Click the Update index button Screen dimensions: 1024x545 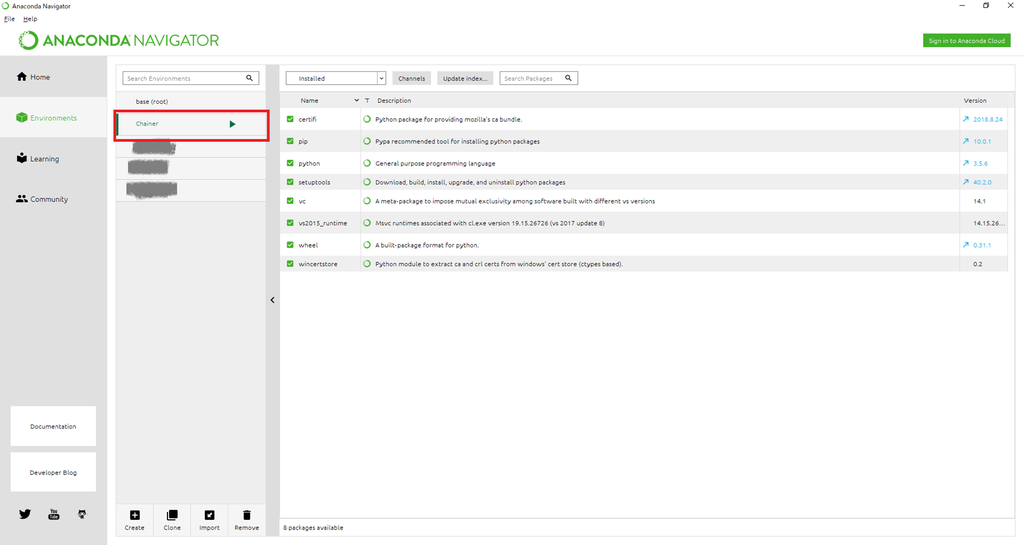click(465, 78)
